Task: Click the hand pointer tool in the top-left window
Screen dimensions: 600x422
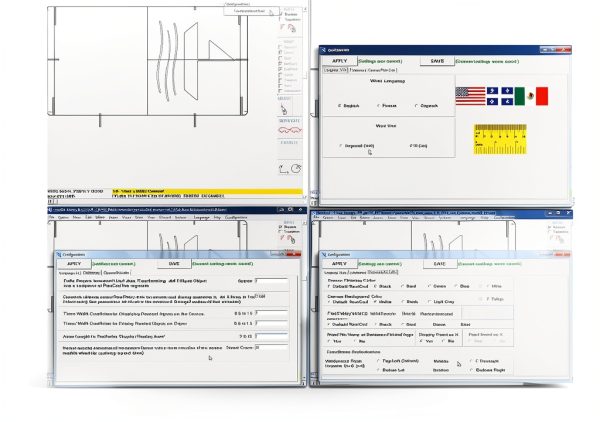Action: [x=284, y=109]
